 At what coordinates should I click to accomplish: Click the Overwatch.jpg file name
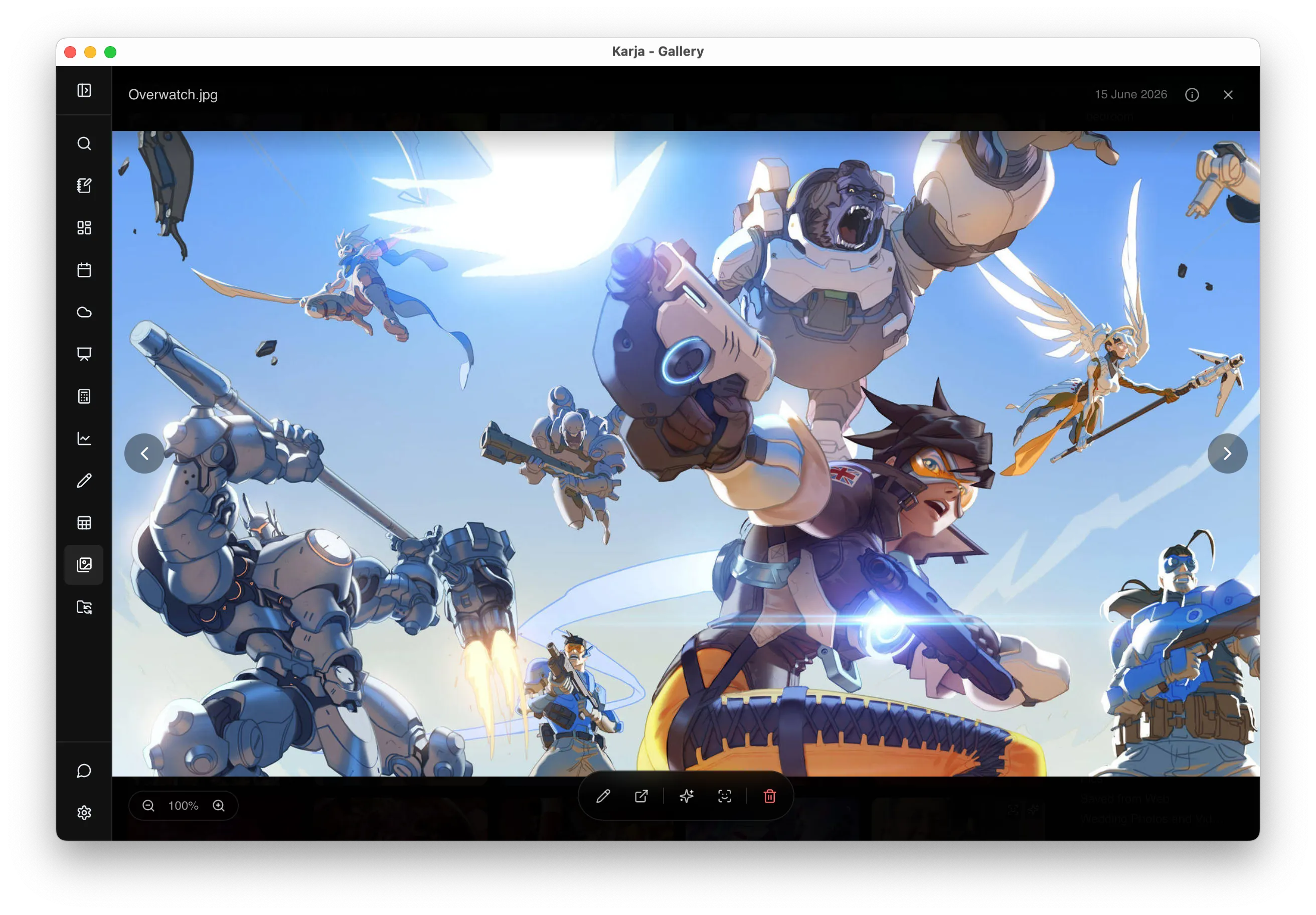coord(173,95)
